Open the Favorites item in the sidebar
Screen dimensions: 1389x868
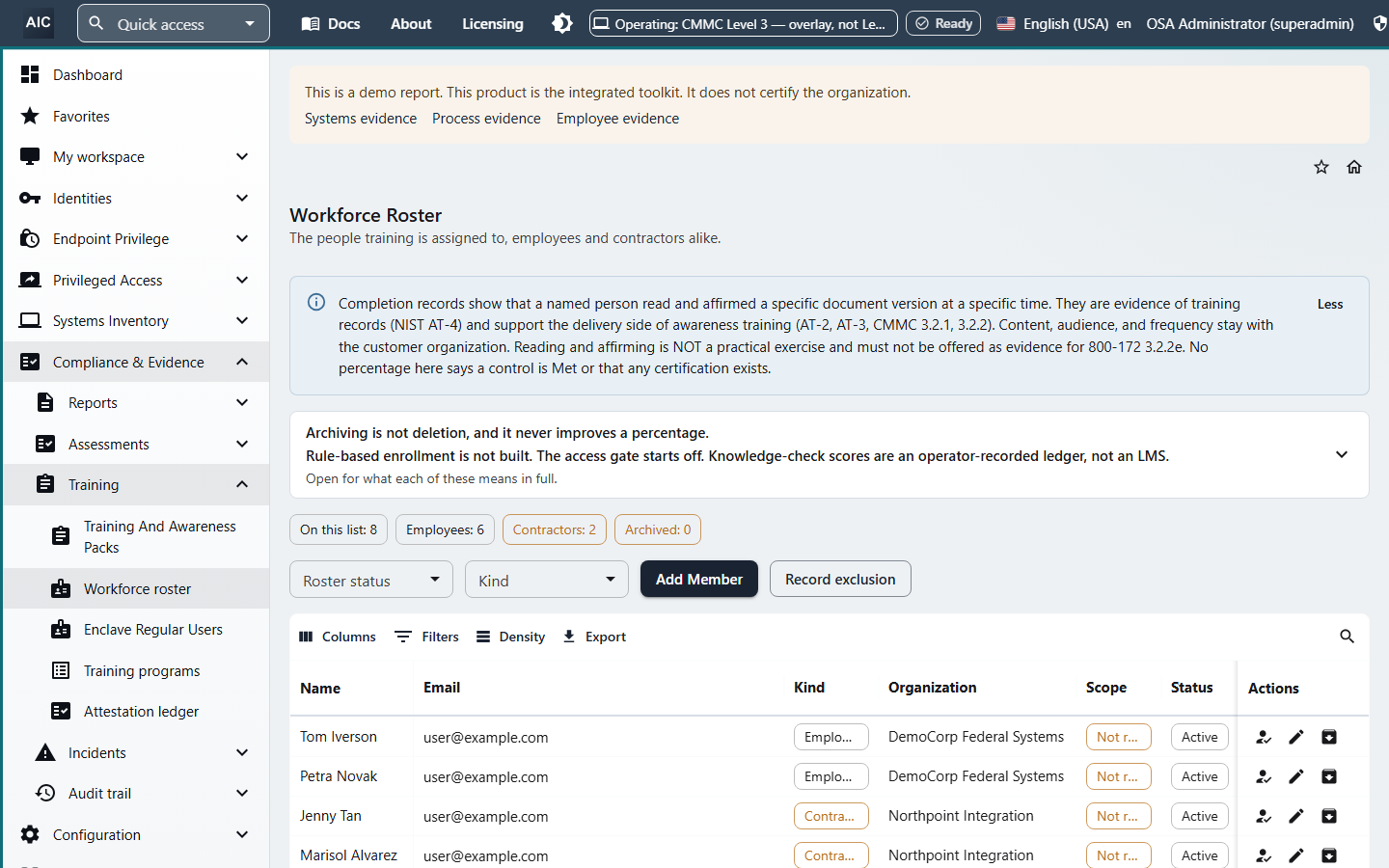(x=136, y=116)
